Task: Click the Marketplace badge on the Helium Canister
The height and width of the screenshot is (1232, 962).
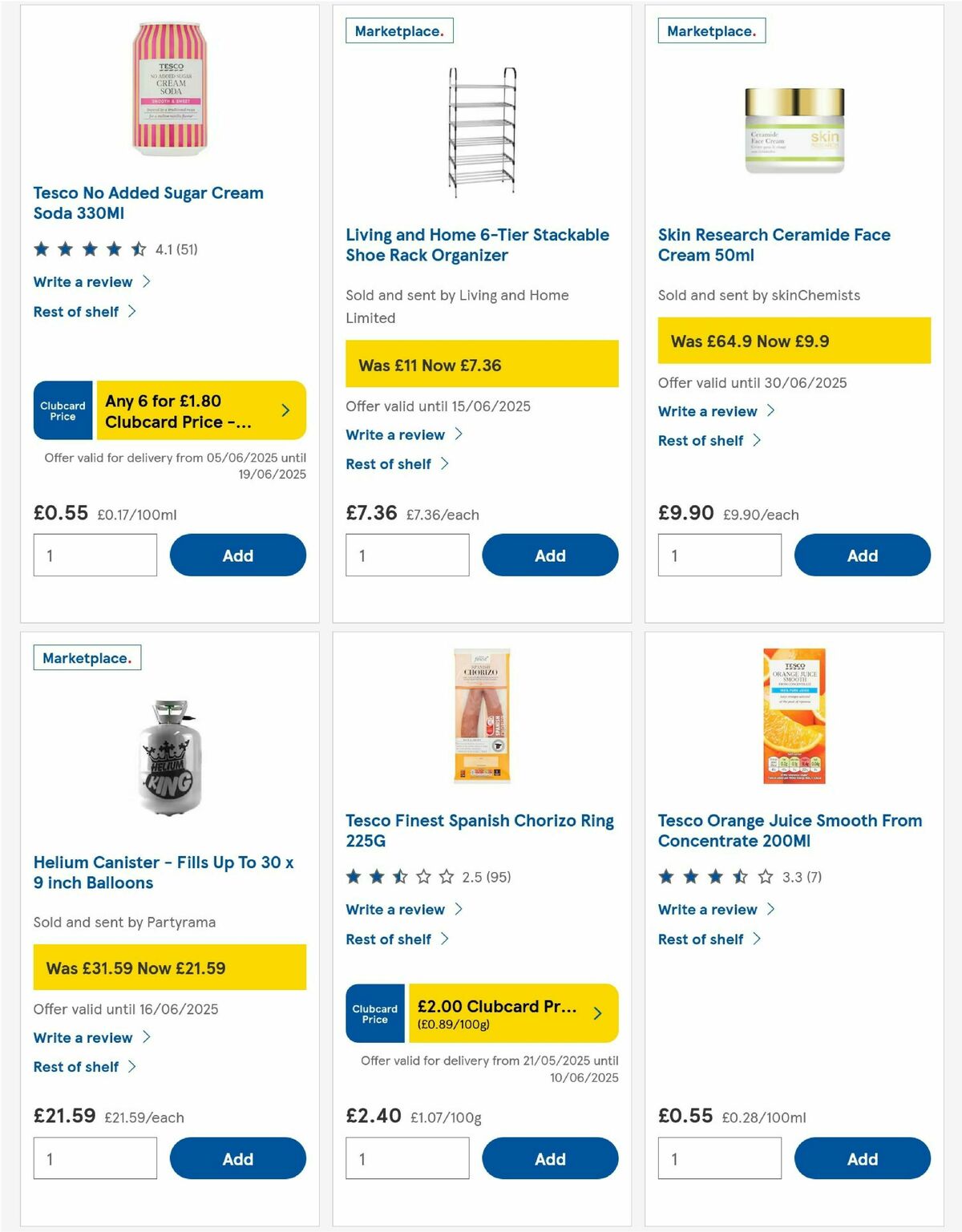Action: pyautogui.click(x=86, y=657)
